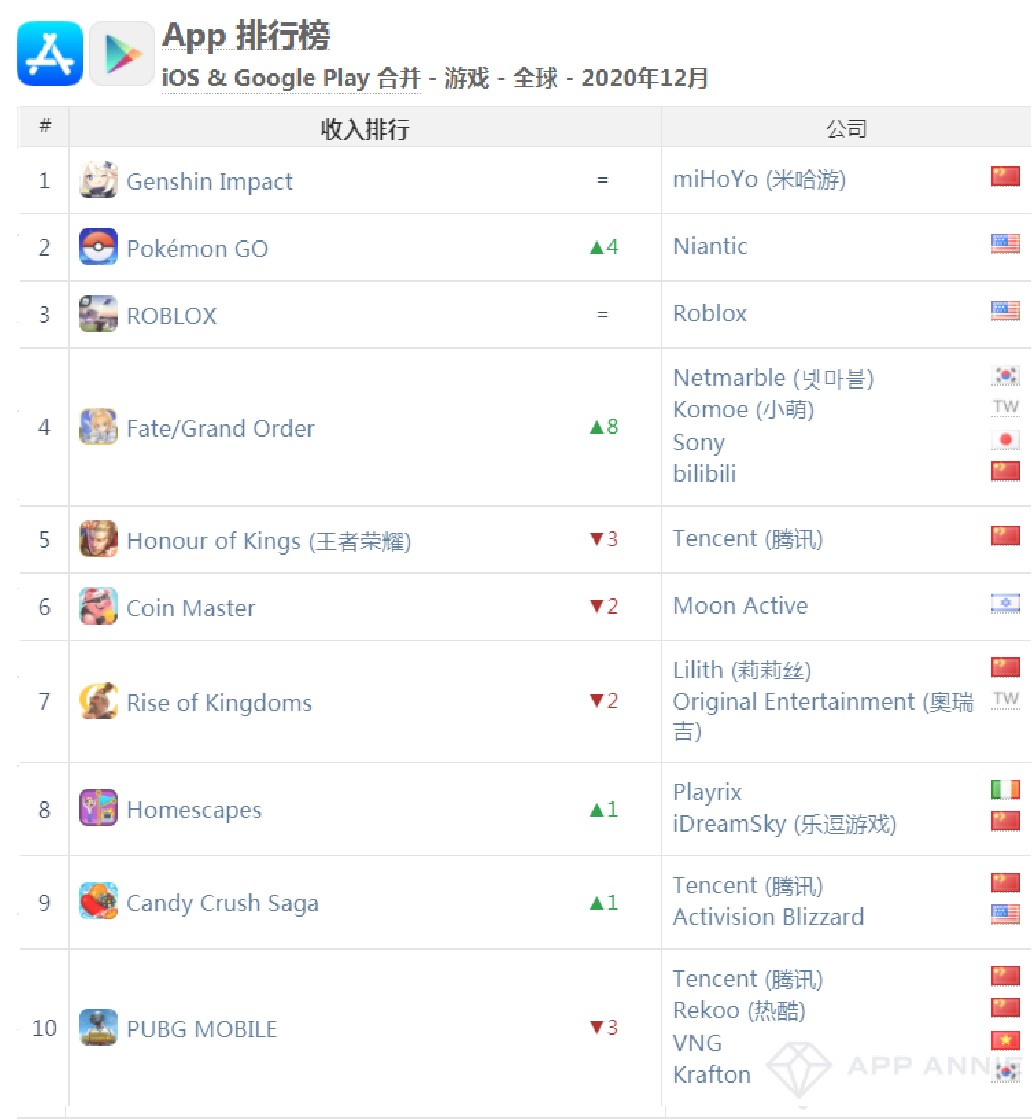Click the iOS & Google Play 合并 subtitle

[292, 77]
